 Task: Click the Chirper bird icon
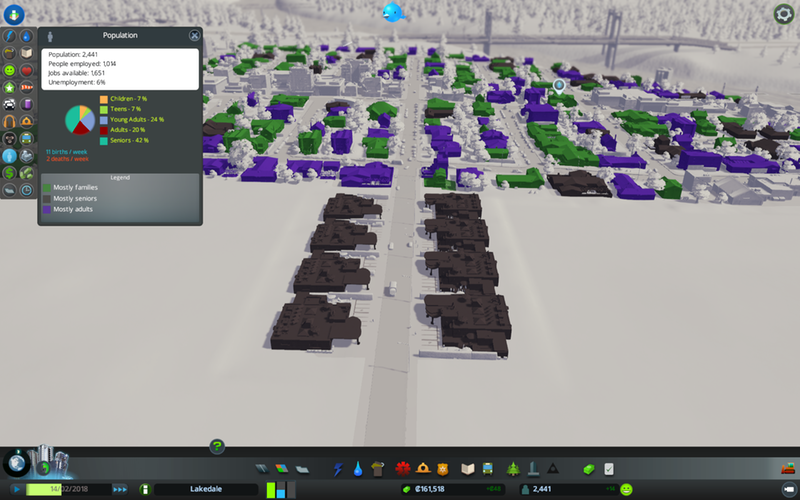tap(392, 12)
